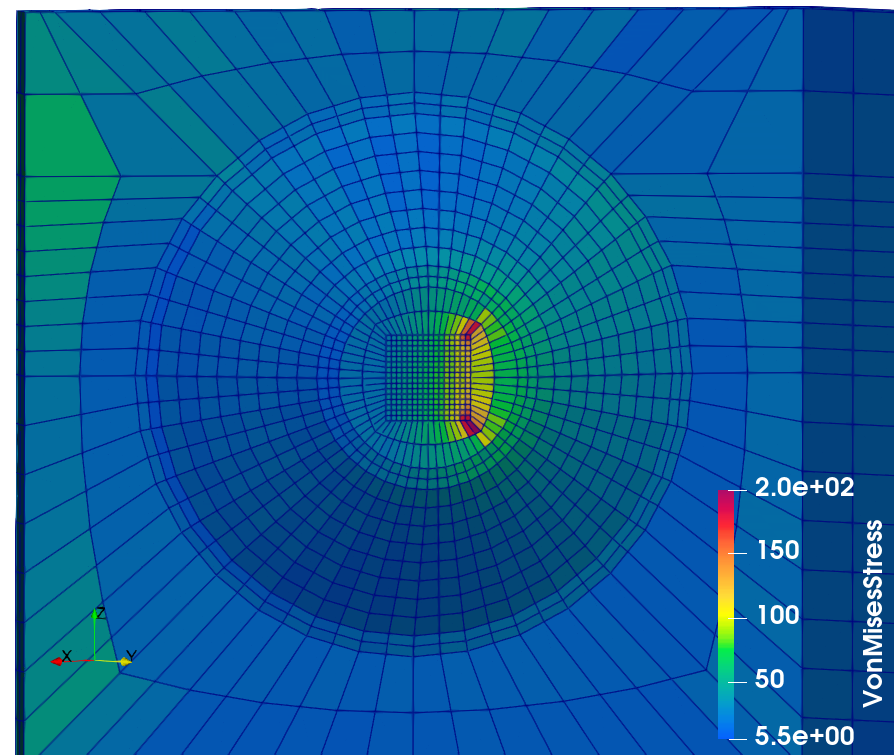Screen dimensions: 894x755
Task: Click the 100 legend tick label
Action: point(778,615)
